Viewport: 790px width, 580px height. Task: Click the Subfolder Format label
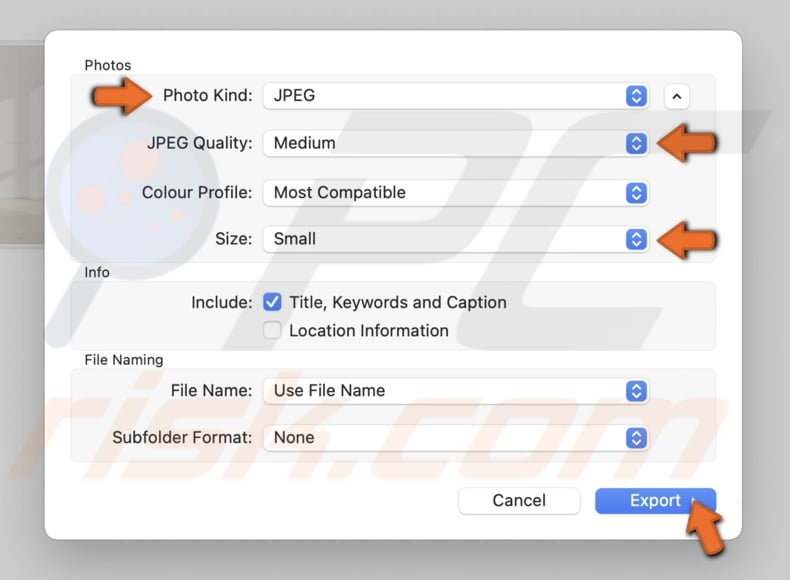click(x=182, y=437)
